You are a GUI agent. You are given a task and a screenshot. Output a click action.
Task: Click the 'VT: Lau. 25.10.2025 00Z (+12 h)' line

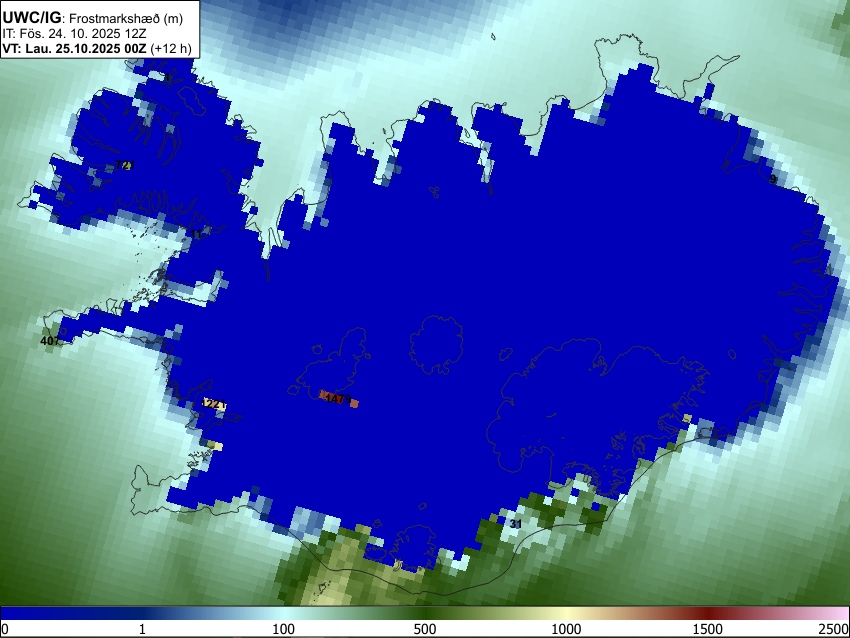tap(97, 48)
